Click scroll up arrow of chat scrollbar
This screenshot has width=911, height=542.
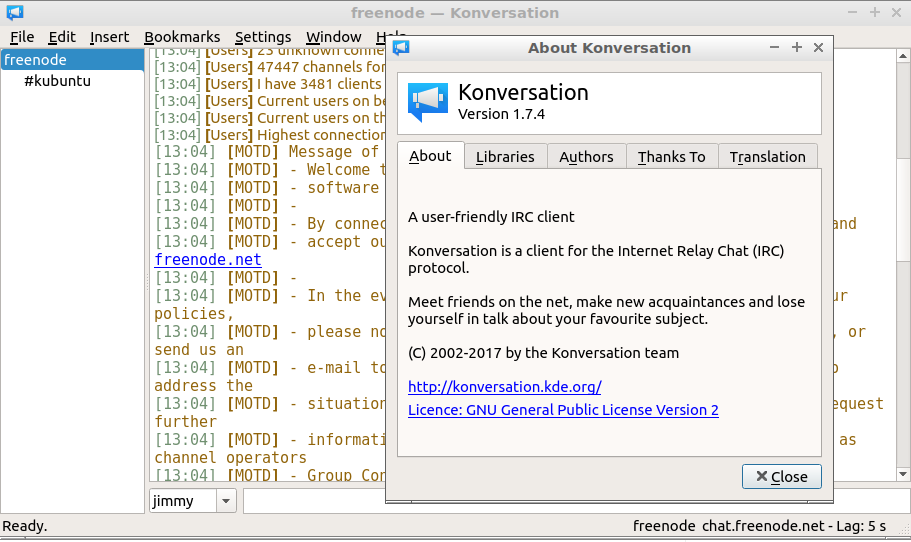click(902, 56)
